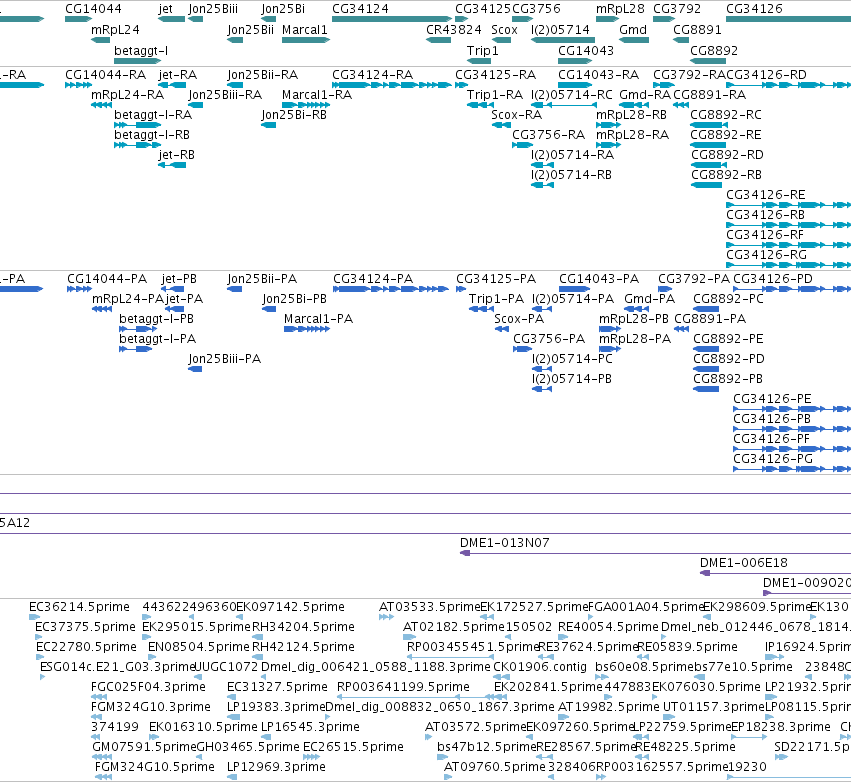851x782 pixels.
Task: Select the Jon25Bi gene label
Action: (283, 9)
